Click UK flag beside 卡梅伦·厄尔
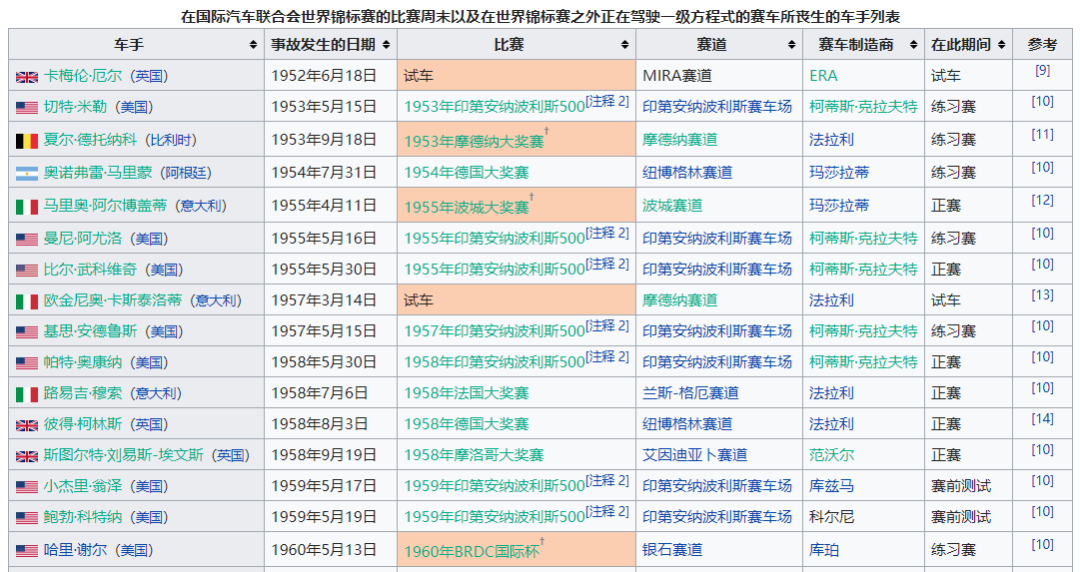 pyautogui.click(x=27, y=77)
